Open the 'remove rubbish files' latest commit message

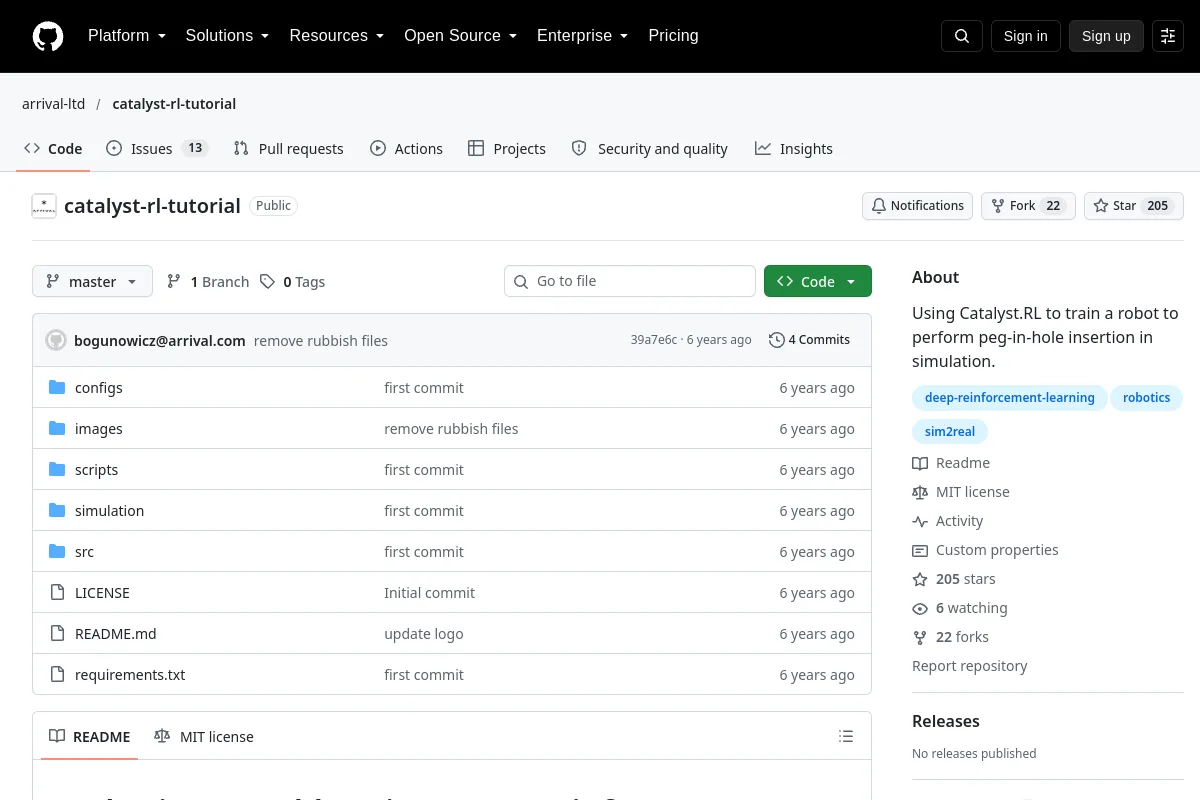tap(321, 341)
